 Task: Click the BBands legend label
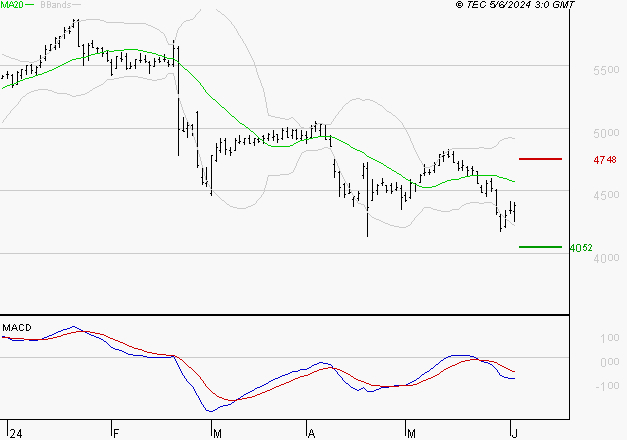[x=56, y=5]
